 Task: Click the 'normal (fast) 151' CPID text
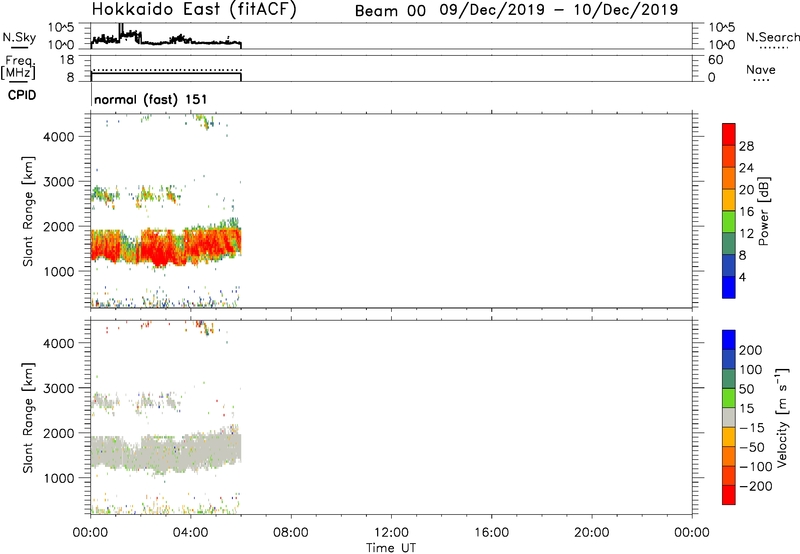pyautogui.click(x=151, y=99)
